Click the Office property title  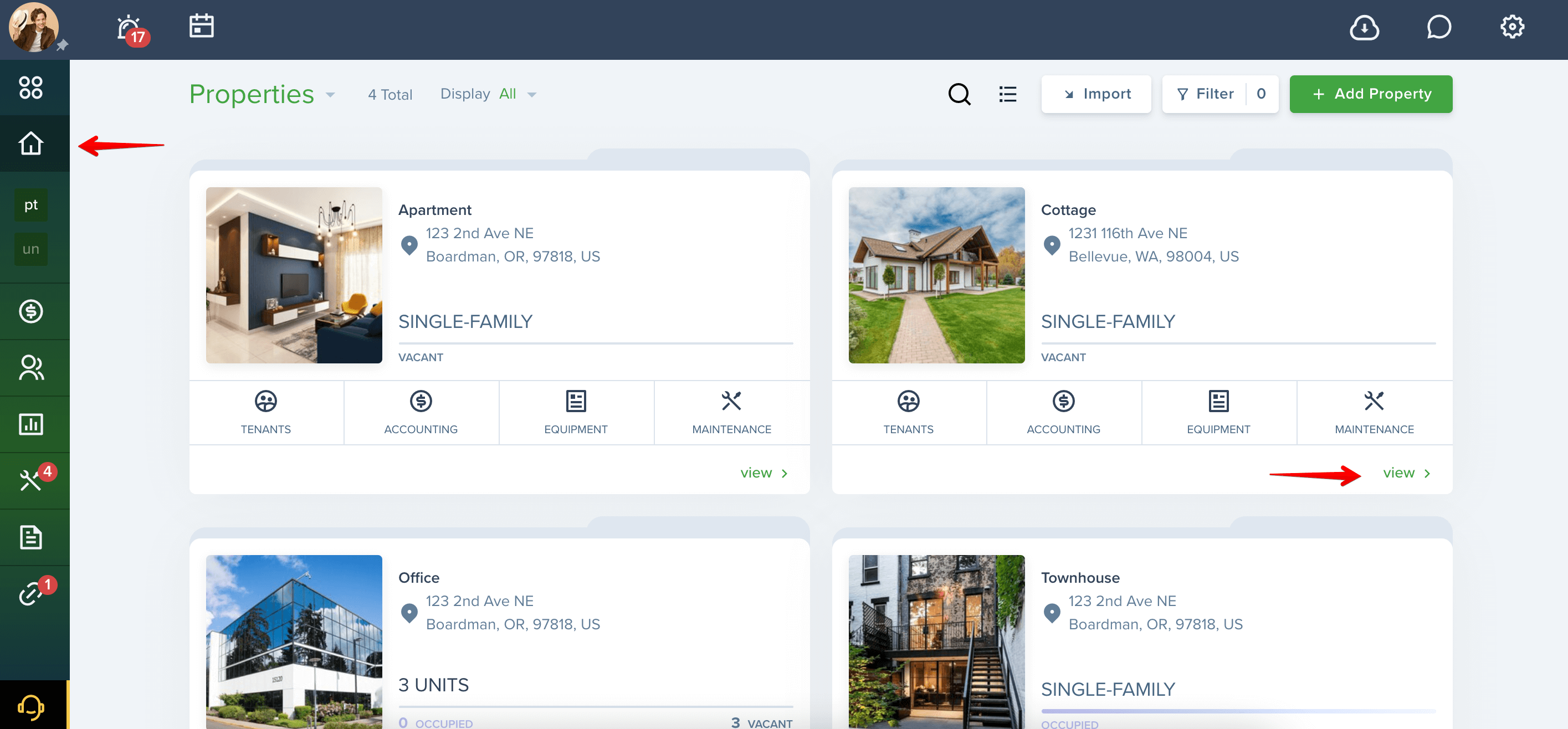click(x=419, y=577)
